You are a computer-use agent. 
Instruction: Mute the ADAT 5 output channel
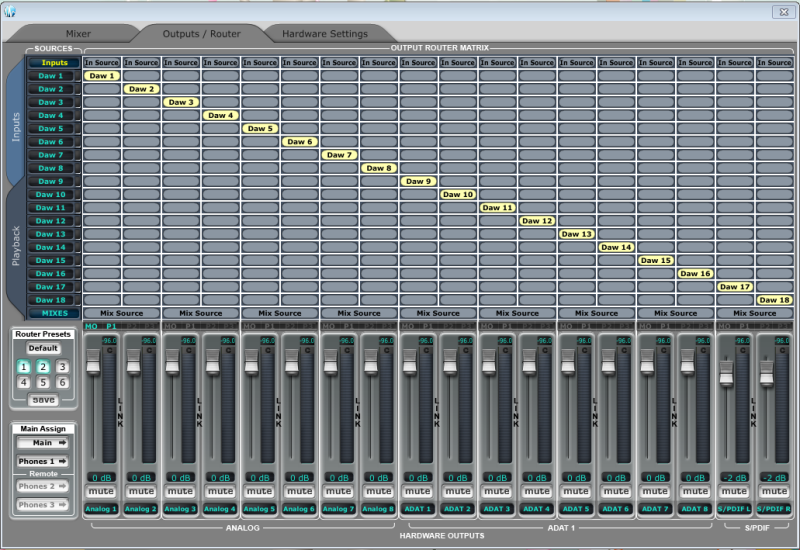pyautogui.click(x=576, y=492)
